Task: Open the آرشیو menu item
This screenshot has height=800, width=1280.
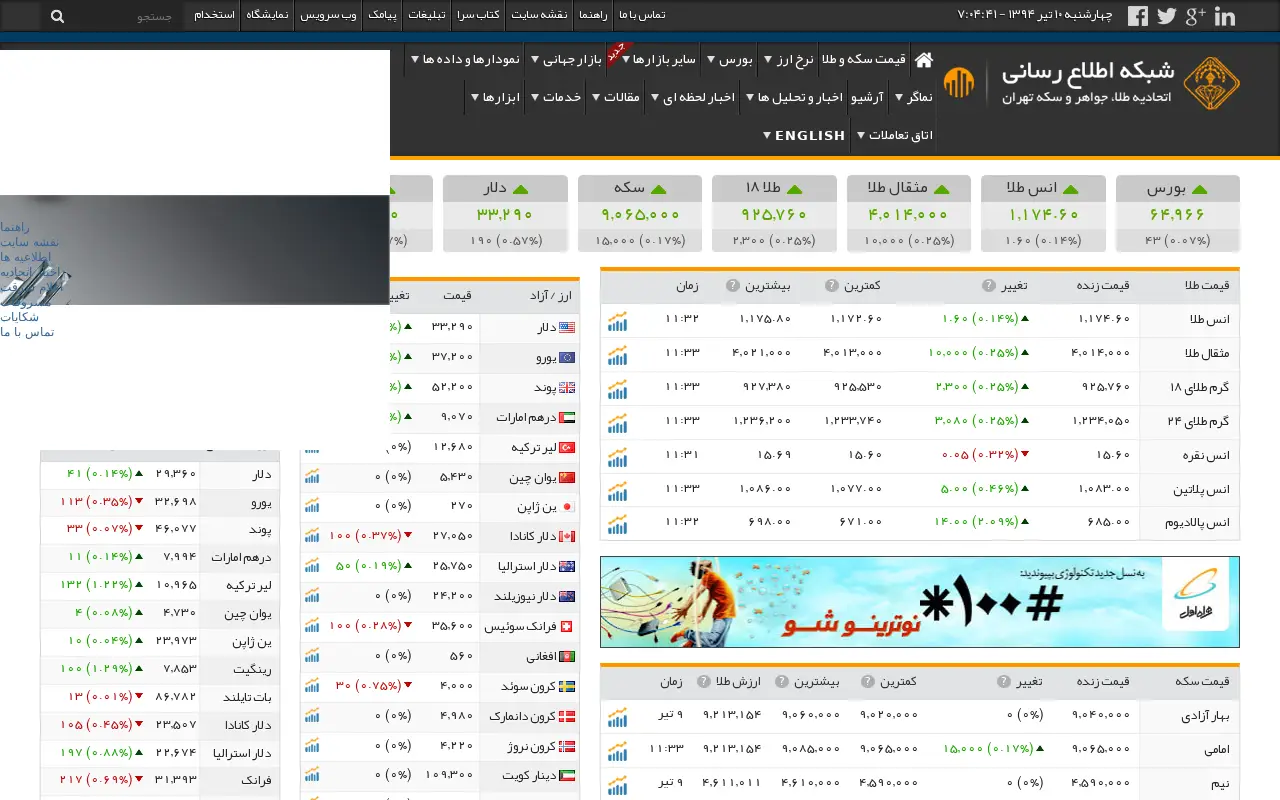Action: pos(867,97)
